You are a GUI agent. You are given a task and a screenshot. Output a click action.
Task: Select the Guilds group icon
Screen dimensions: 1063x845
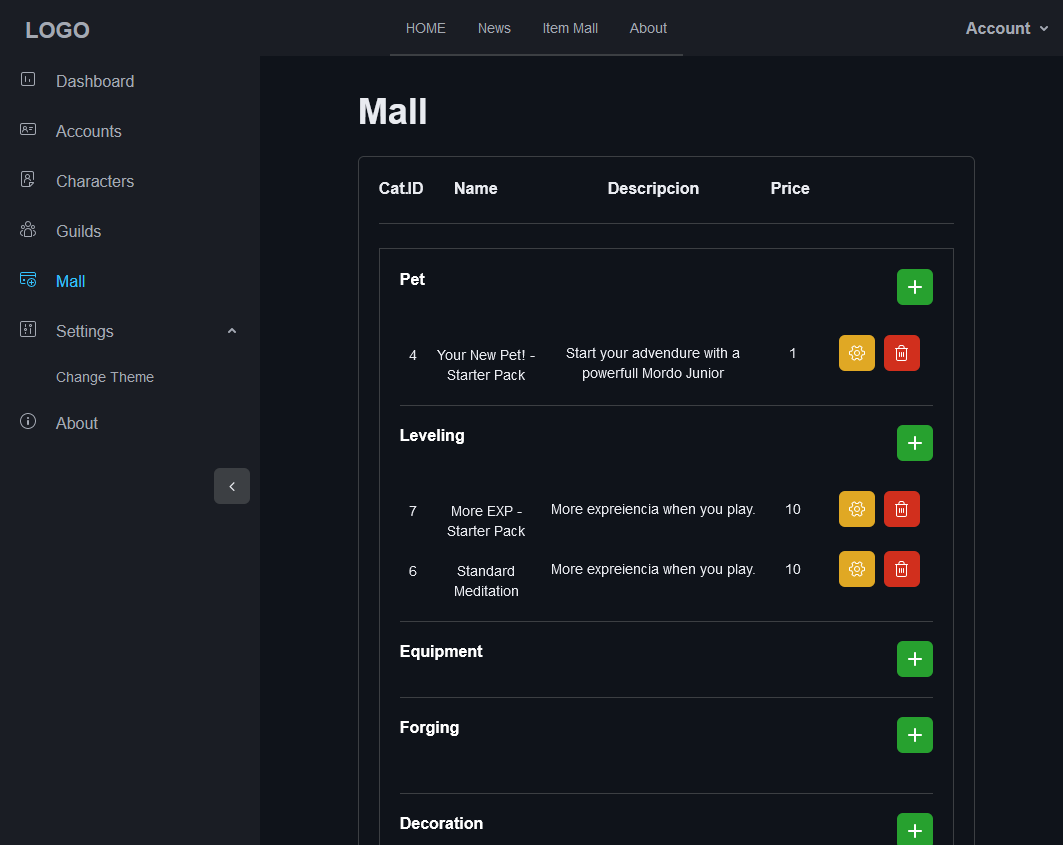28,230
